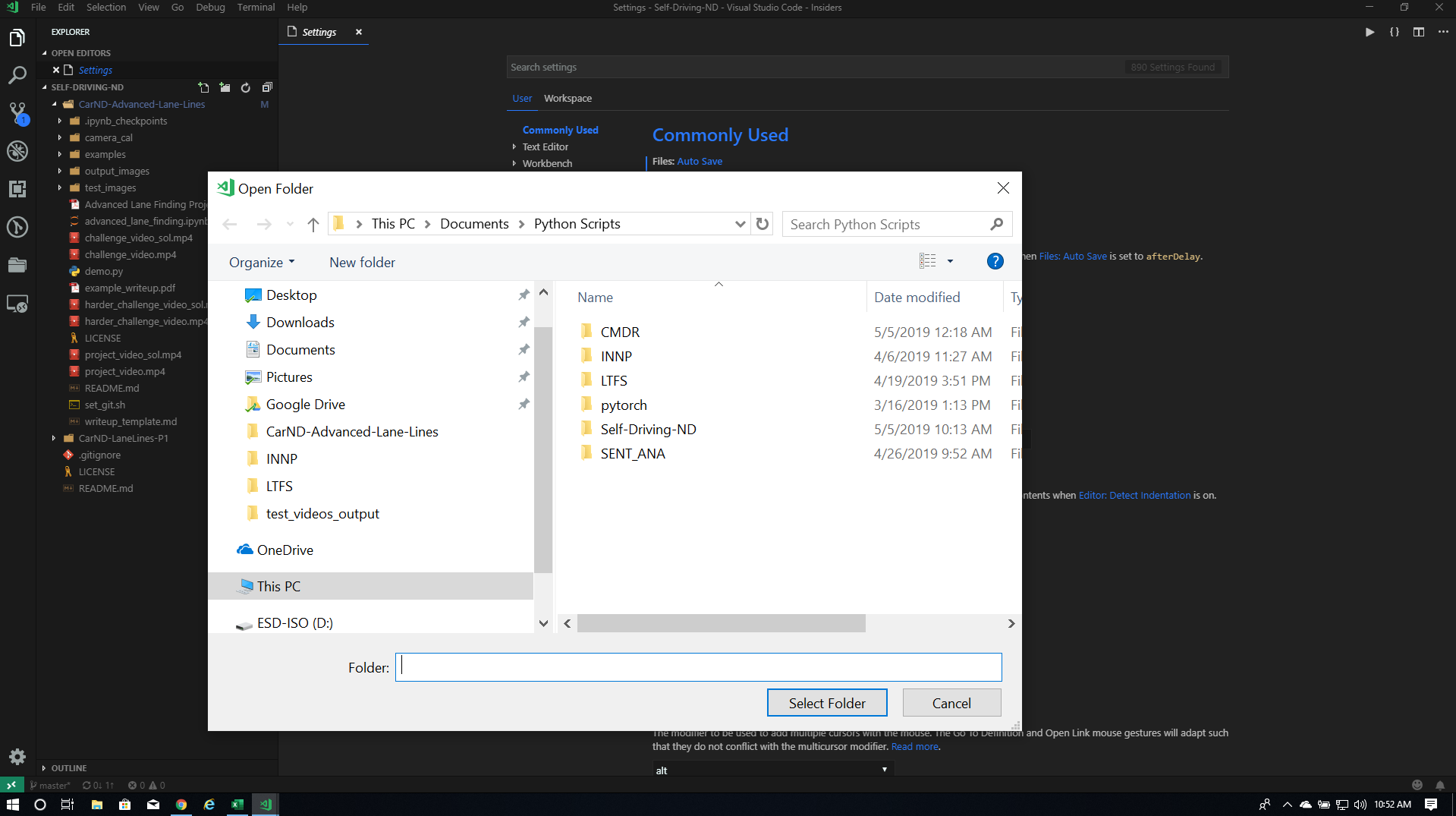
Task: Click the Folder name input field
Action: coord(698,667)
